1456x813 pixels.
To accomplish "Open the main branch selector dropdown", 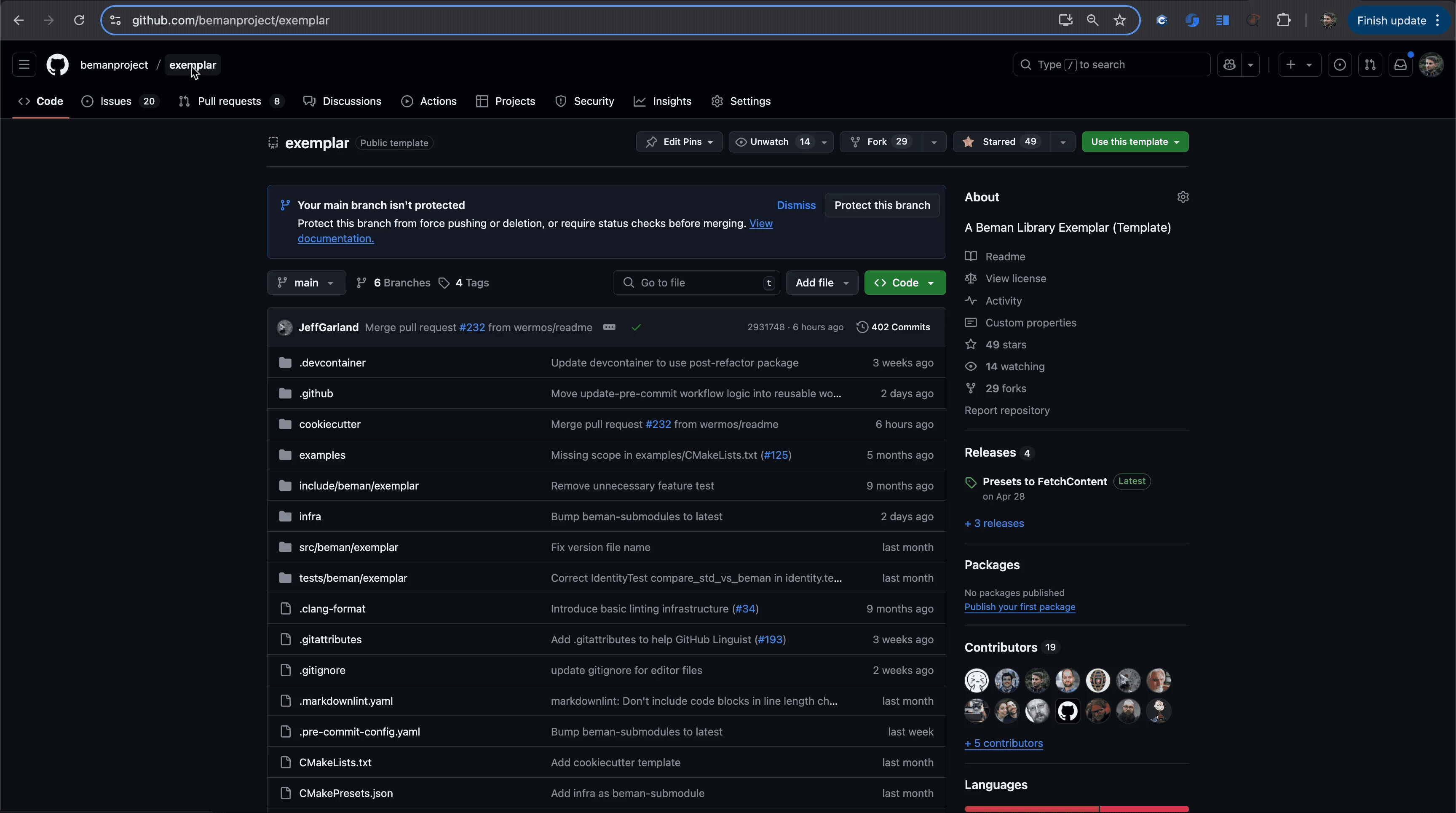I will [x=306, y=283].
